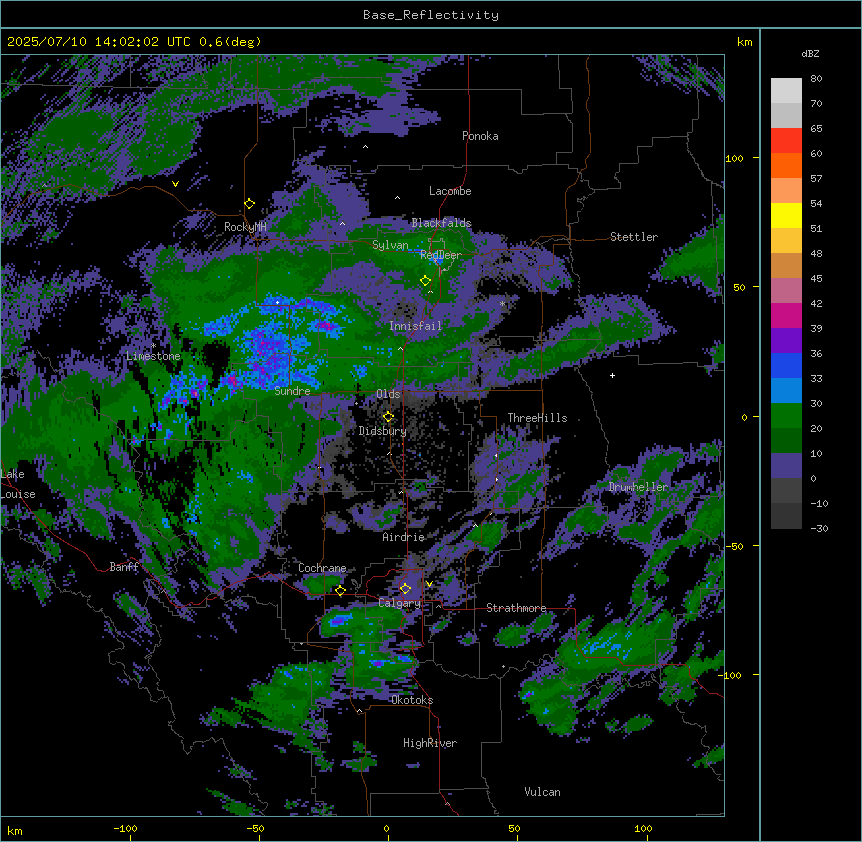
Task: Click the Calgary city label
Action: pos(400,603)
